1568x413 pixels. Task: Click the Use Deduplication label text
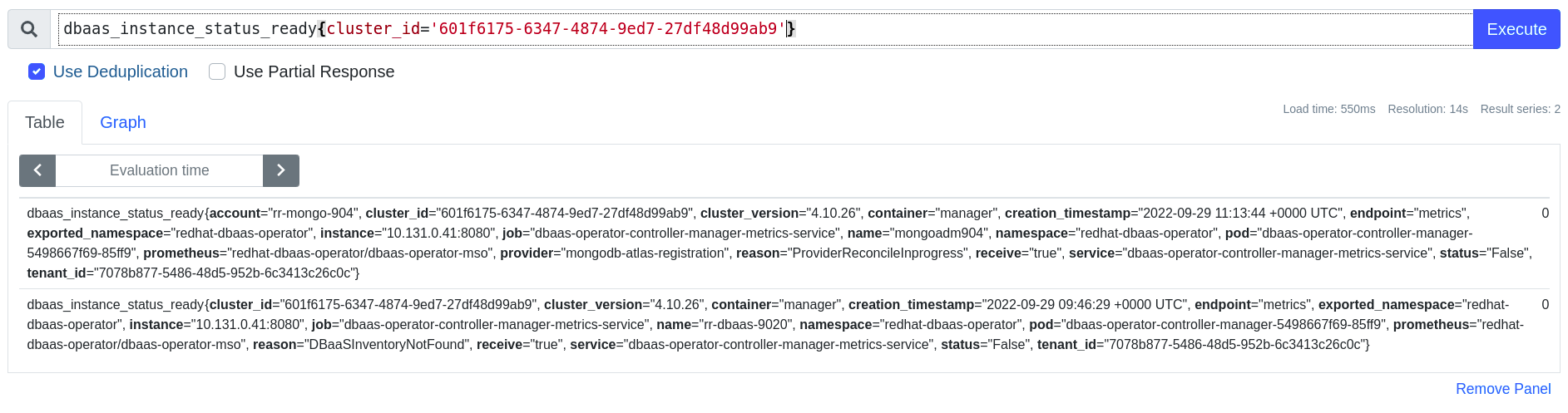[121, 71]
